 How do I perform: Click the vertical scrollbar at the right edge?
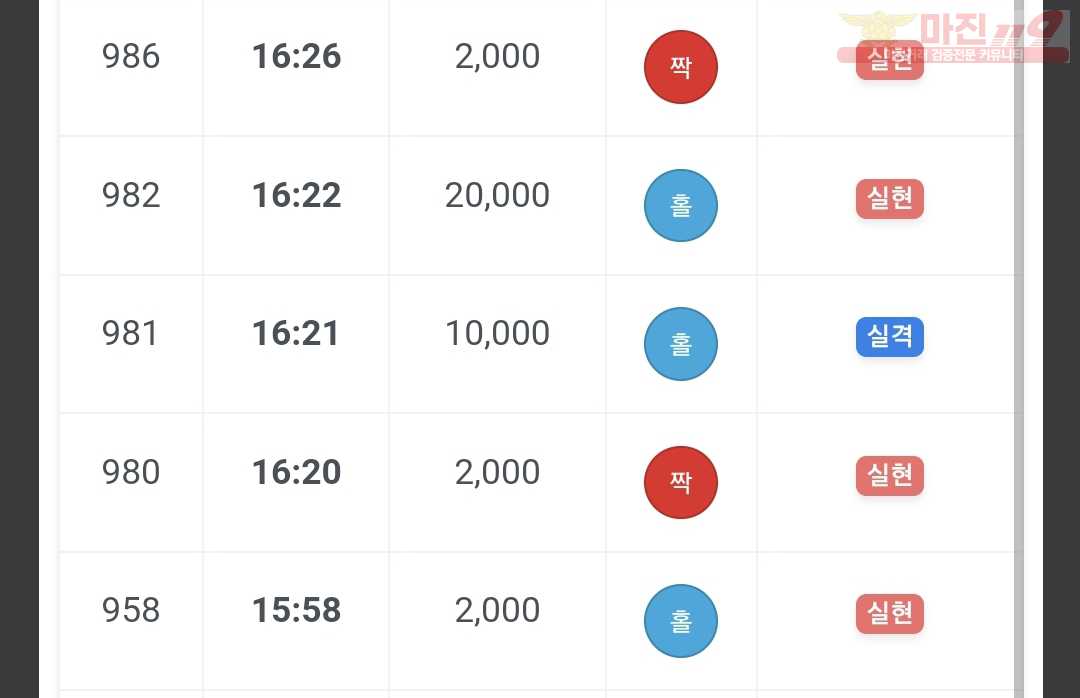click(x=1019, y=349)
